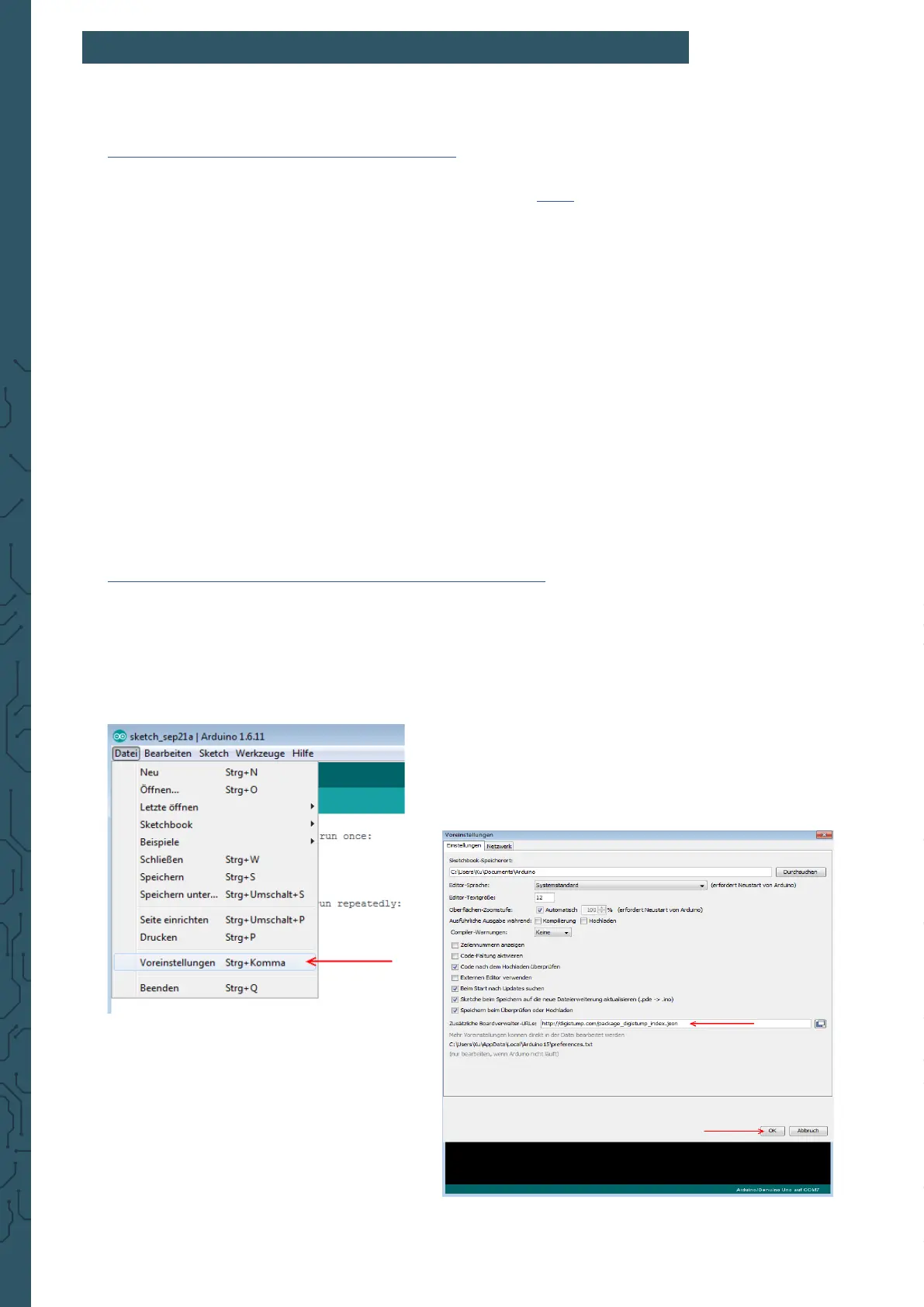The height and width of the screenshot is (1307, 924).
Task: Close the Voreinstellungen dialog with the X
Action: (824, 835)
